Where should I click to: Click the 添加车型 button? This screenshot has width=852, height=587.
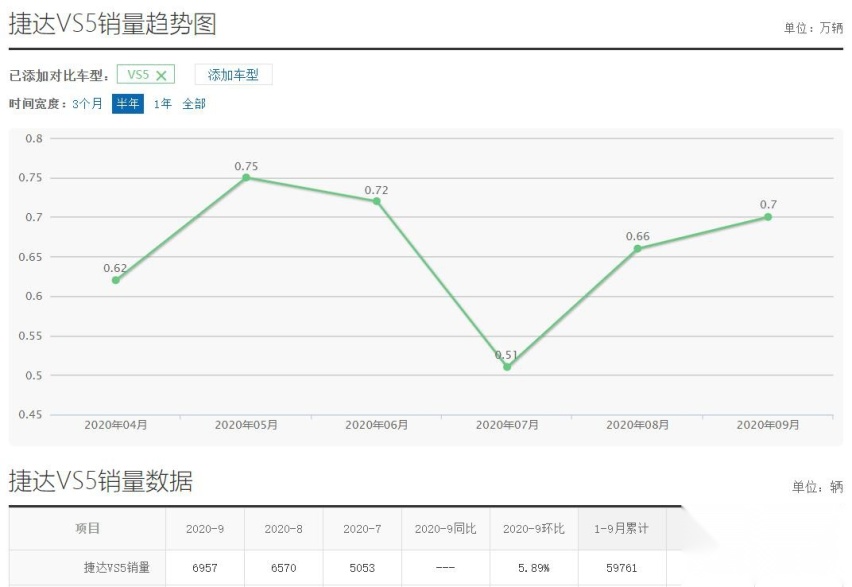point(233,74)
